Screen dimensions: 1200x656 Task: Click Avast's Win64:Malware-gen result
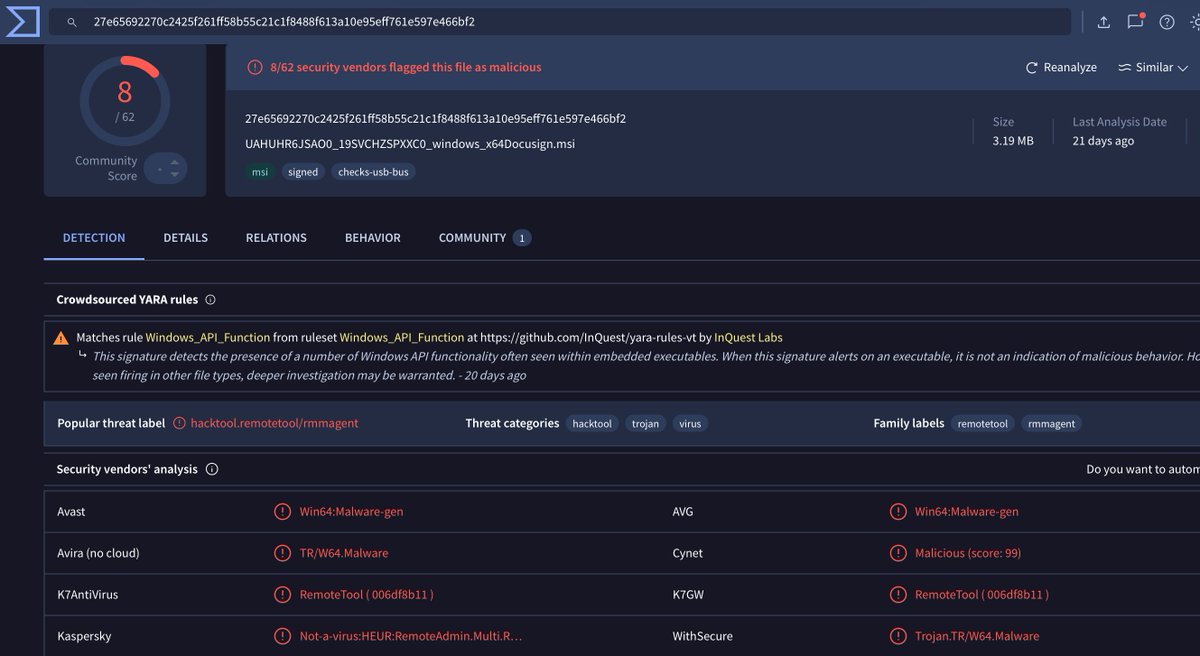pyautogui.click(x=352, y=512)
